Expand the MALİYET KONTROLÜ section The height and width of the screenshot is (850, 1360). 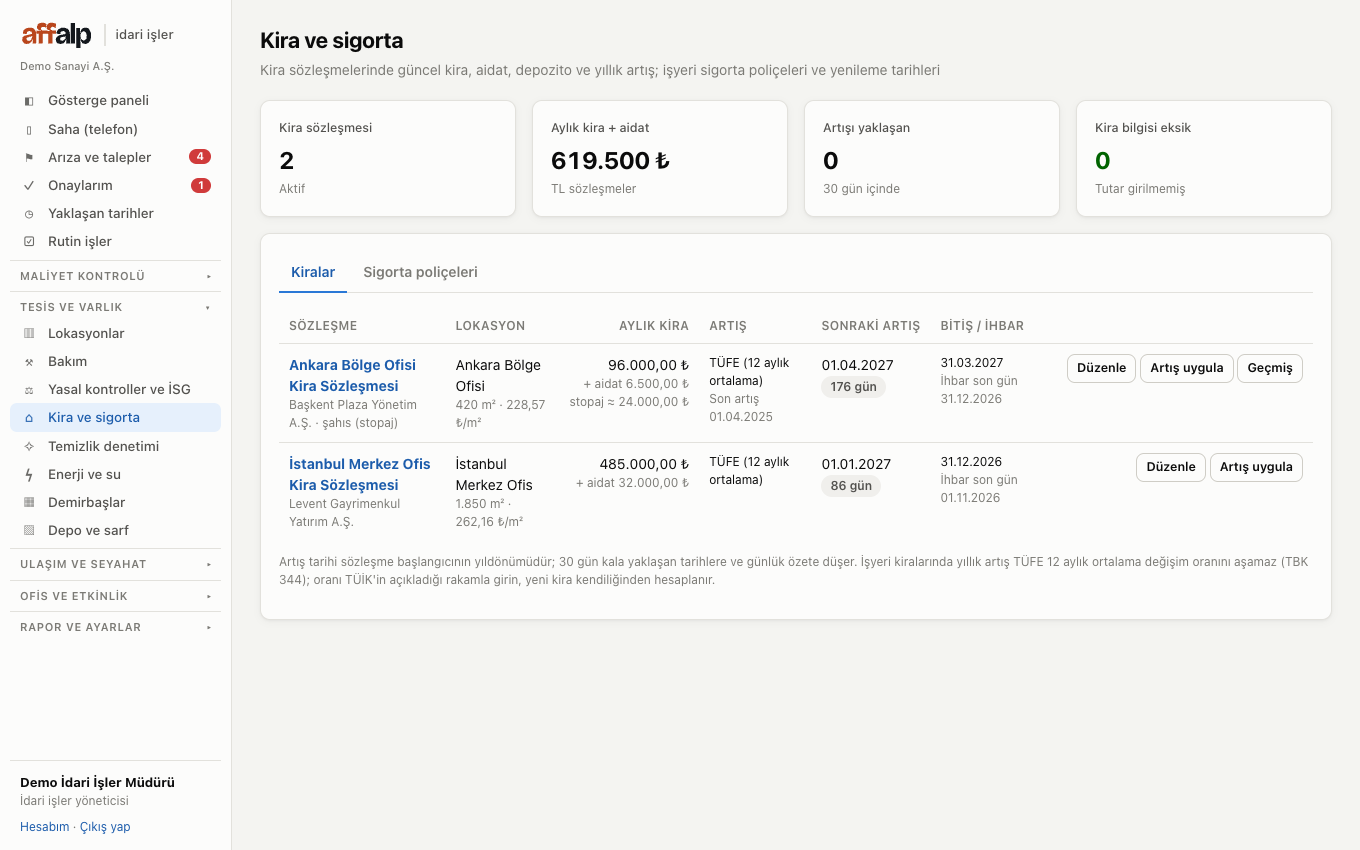115,276
